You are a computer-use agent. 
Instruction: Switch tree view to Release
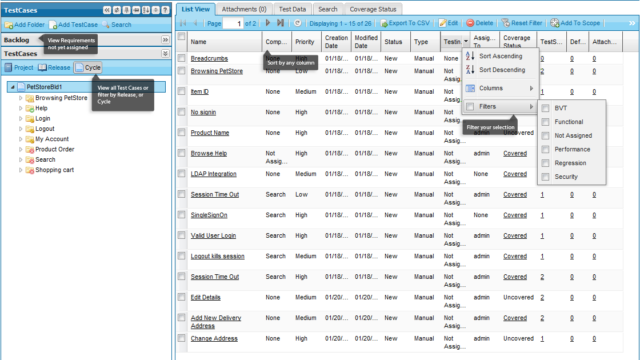pyautogui.click(x=54, y=68)
